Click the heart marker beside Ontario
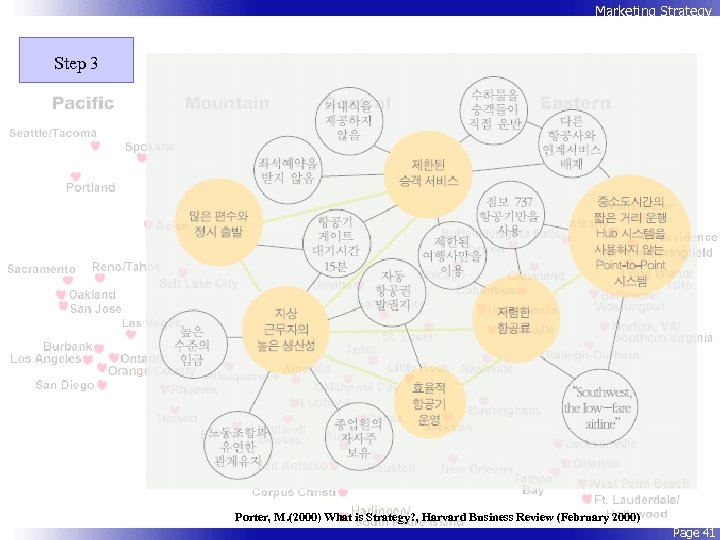Viewport: 720px width, 540px height. click(114, 357)
